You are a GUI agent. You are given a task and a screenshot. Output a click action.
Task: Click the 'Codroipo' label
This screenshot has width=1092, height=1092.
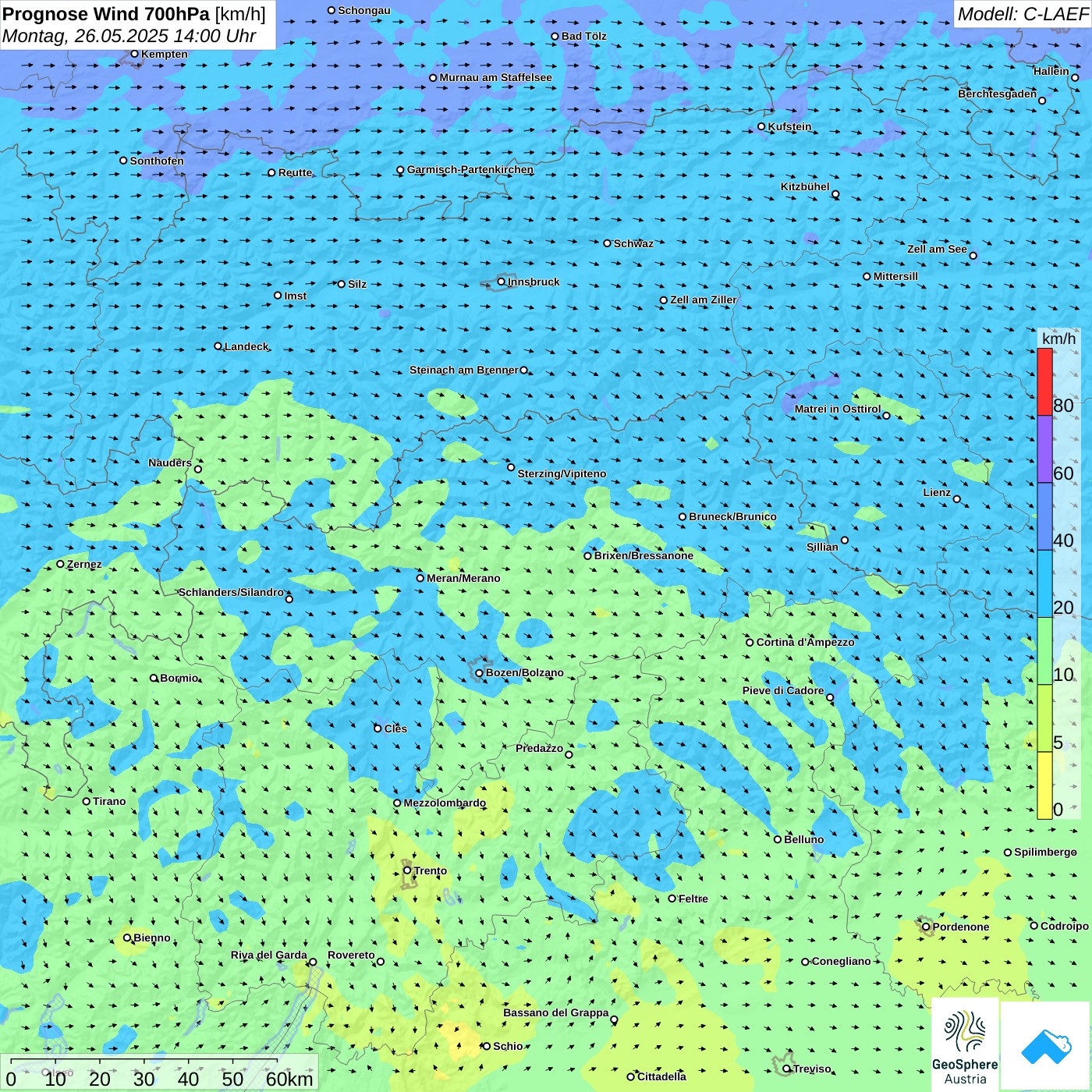tap(1065, 926)
